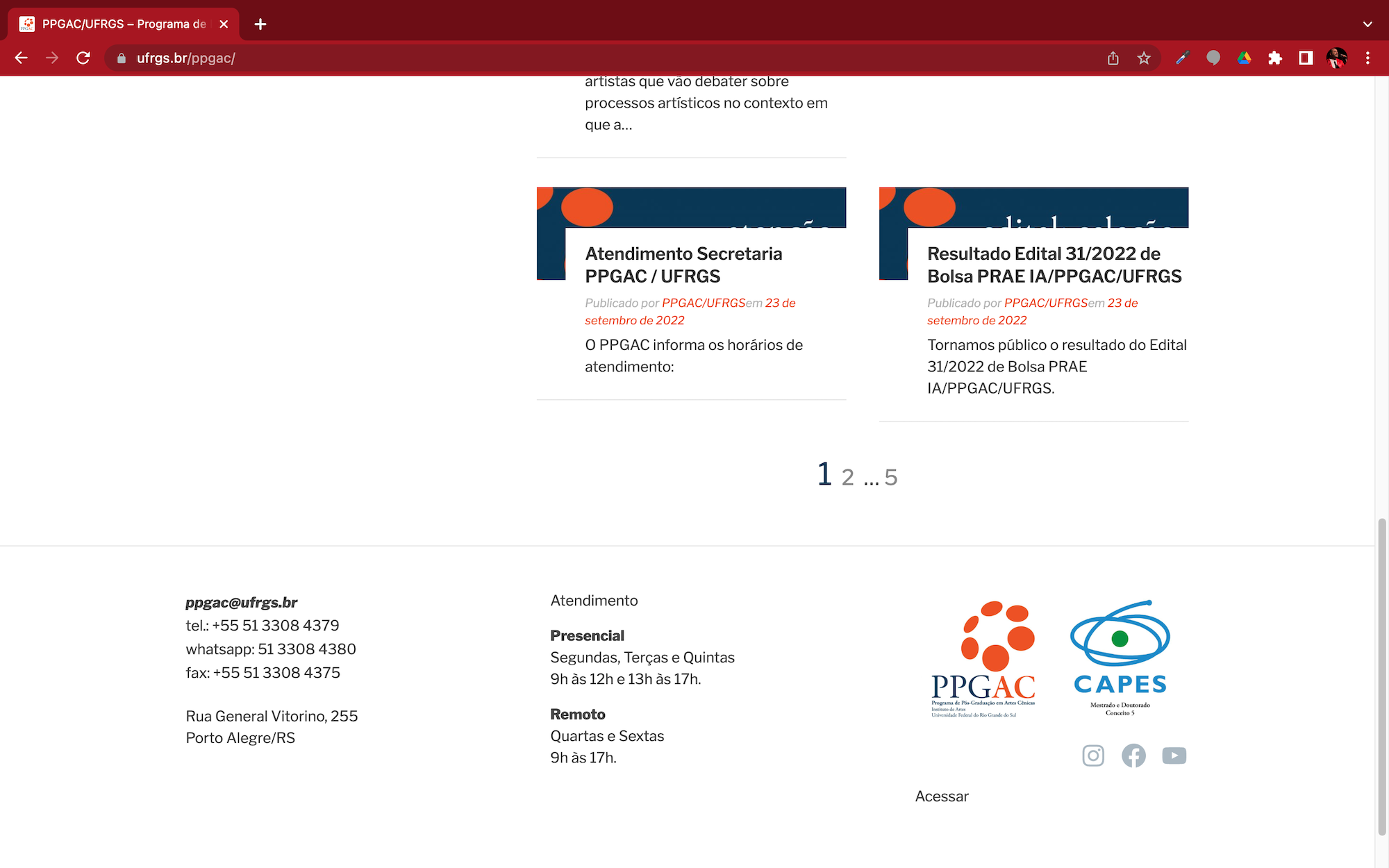Screen dimensions: 1389x868
Task: Toggle the Chrome side panel
Action: (x=1306, y=58)
